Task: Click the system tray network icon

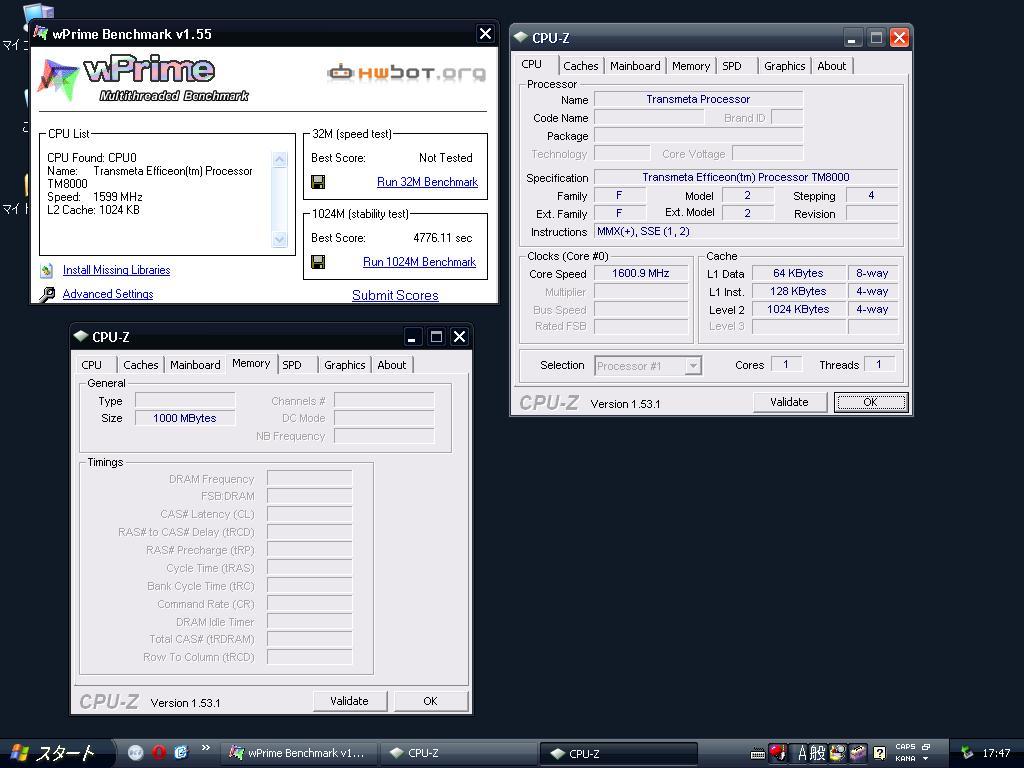Action: click(967, 753)
